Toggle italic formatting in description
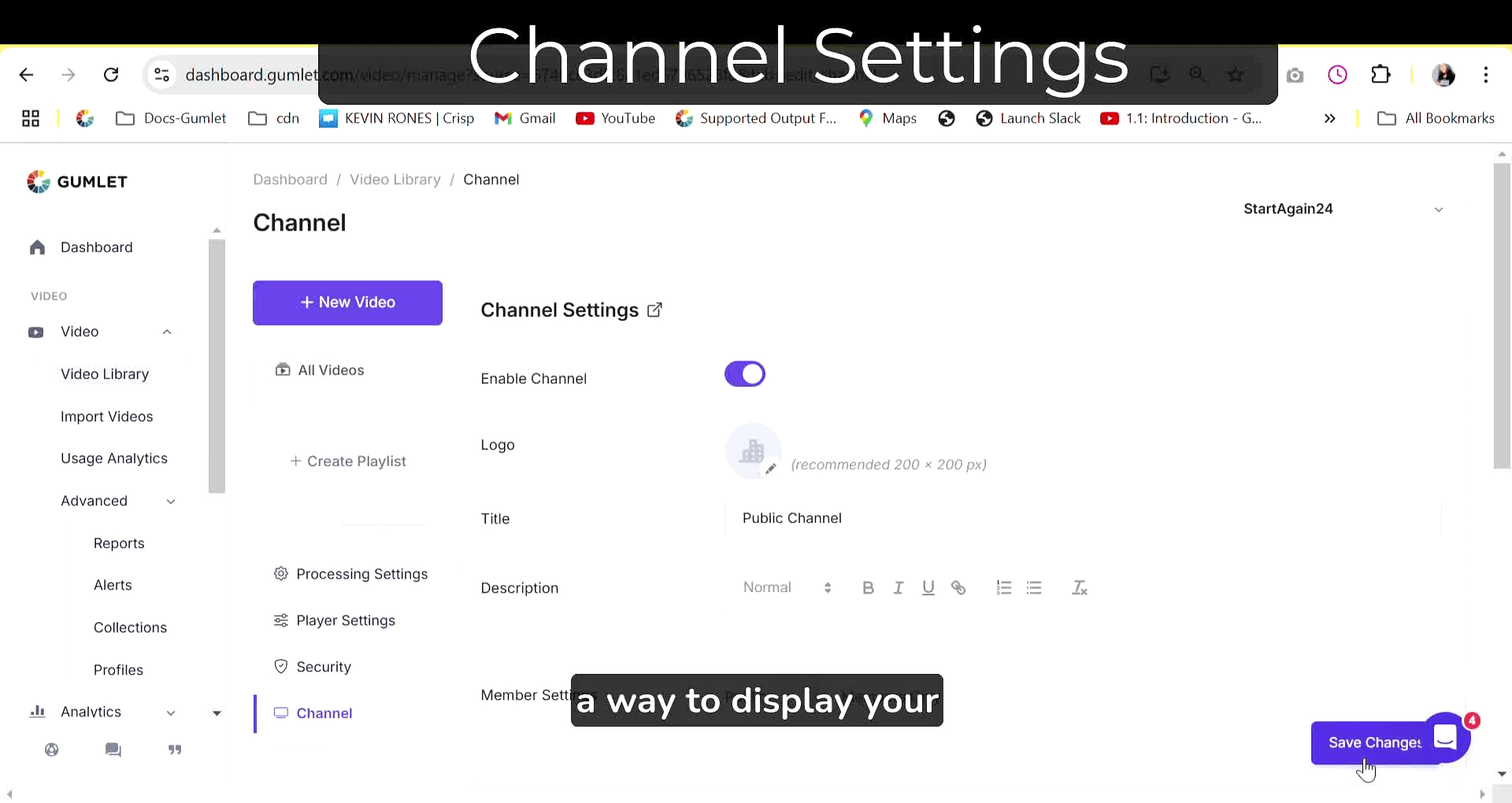This screenshot has width=1512, height=803. pos(898,587)
